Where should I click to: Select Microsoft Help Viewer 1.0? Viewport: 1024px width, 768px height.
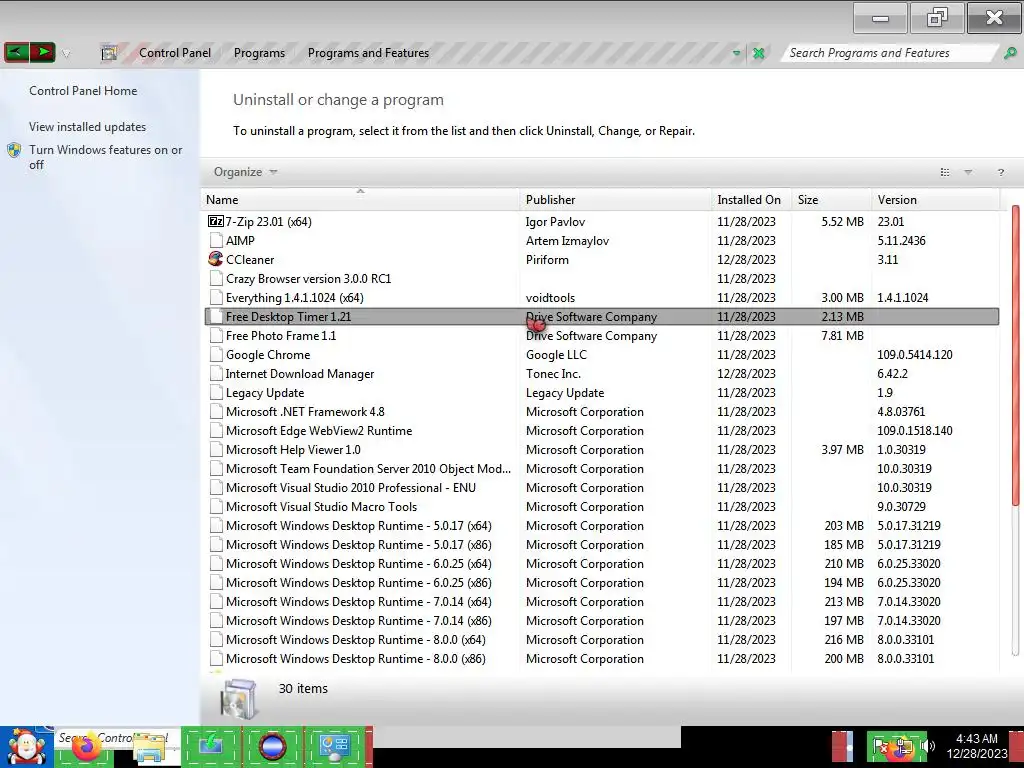click(x=293, y=450)
